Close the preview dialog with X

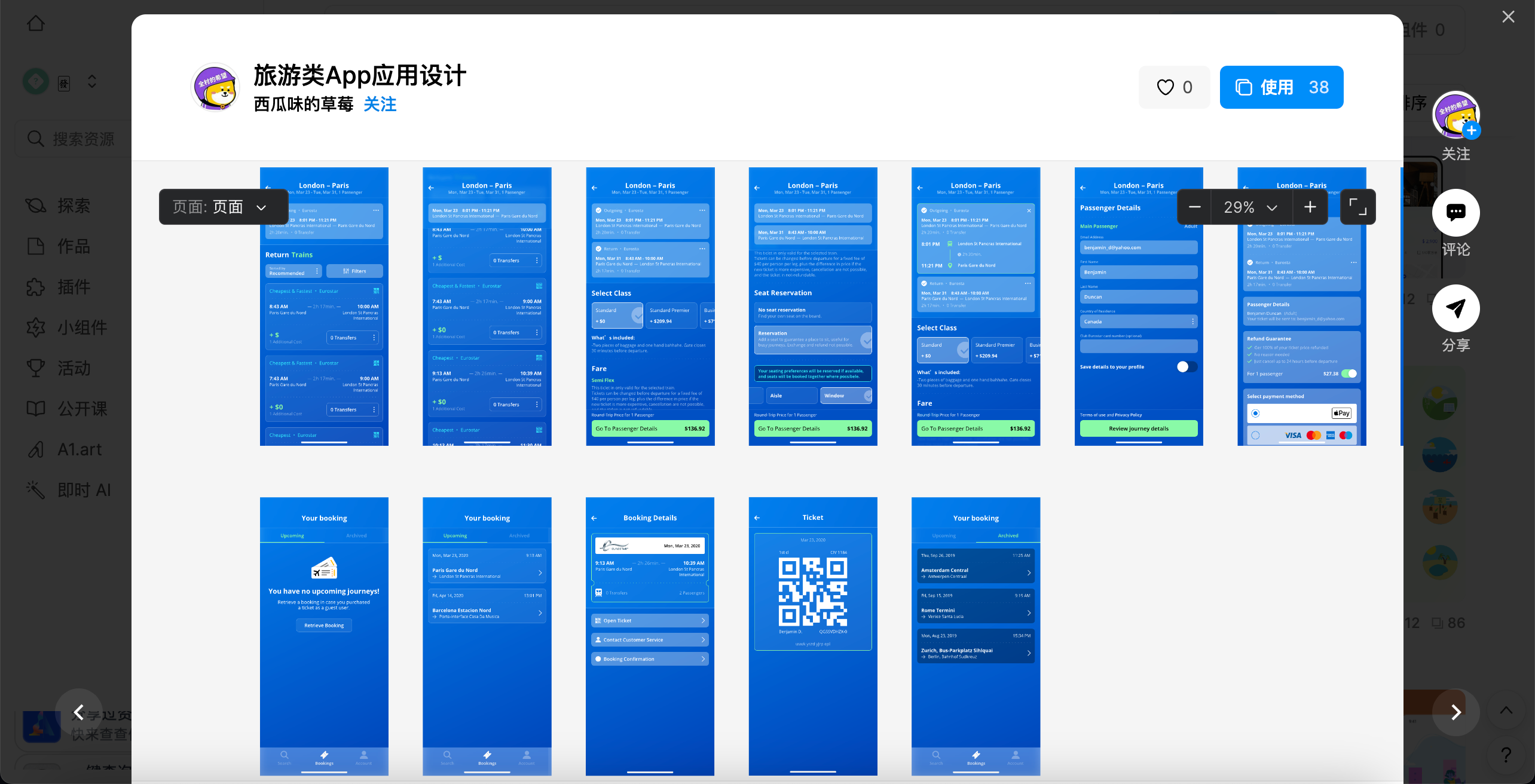pyautogui.click(x=1508, y=17)
